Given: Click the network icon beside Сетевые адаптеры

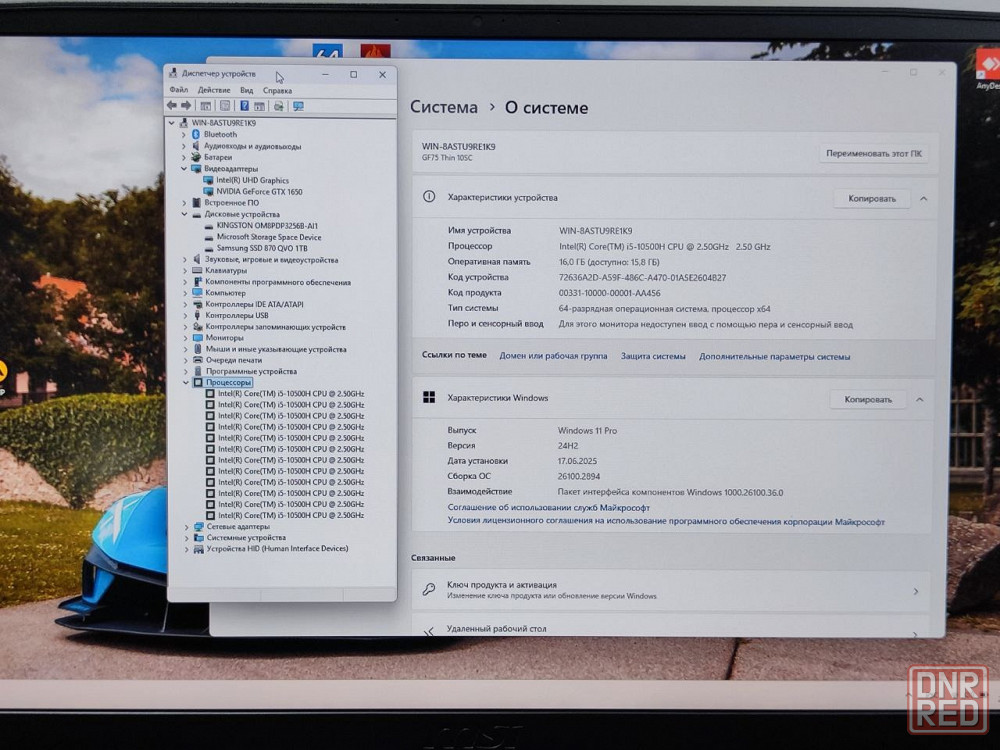Looking at the screenshot, I should [199, 526].
